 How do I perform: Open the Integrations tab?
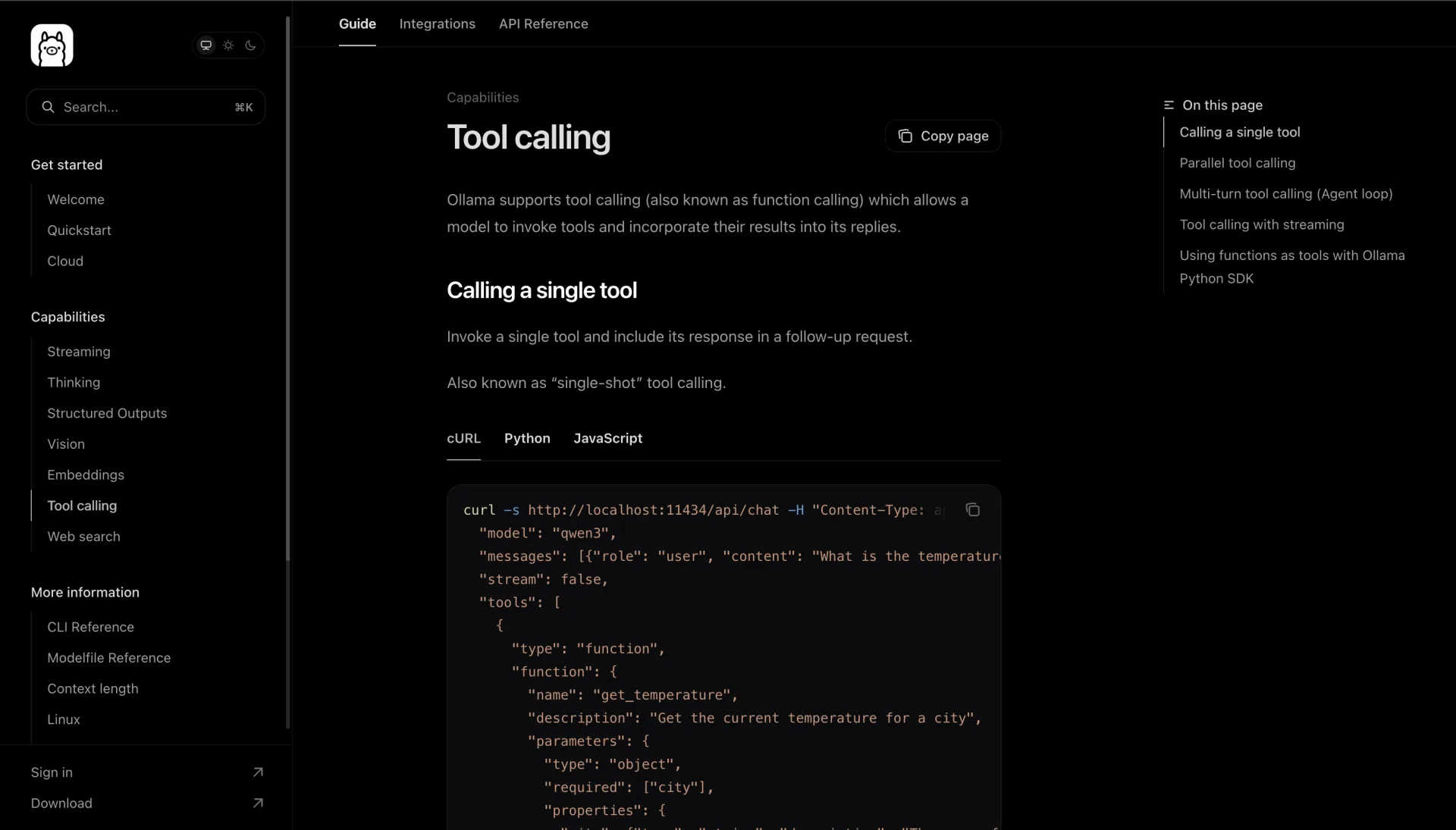pos(438,23)
